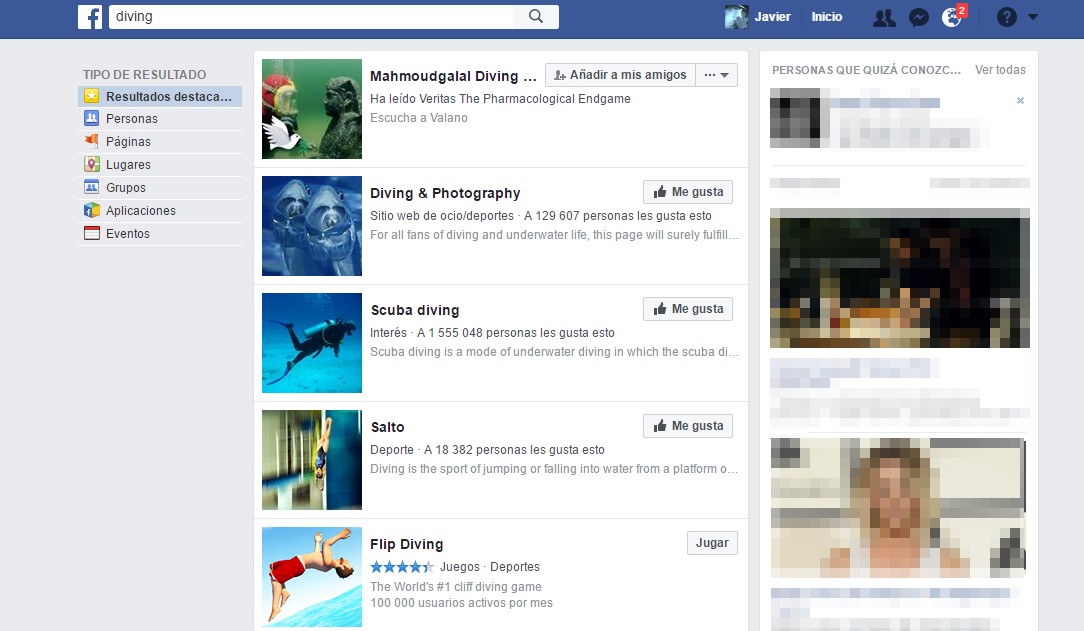This screenshot has width=1084, height=631.
Task: Click Scuba diving diver thumbnail
Action: coord(312,343)
